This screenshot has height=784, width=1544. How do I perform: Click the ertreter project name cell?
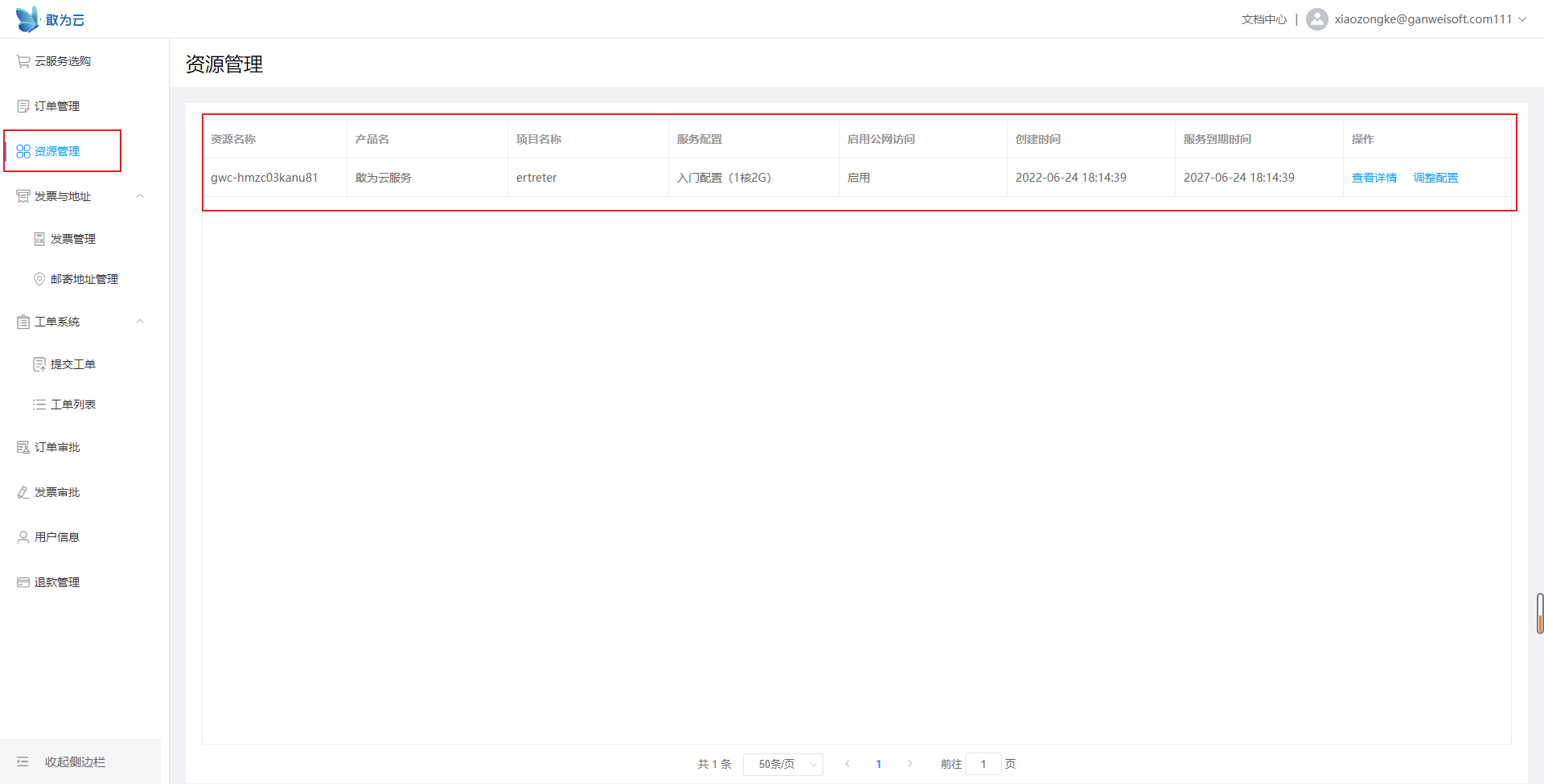[x=536, y=178]
